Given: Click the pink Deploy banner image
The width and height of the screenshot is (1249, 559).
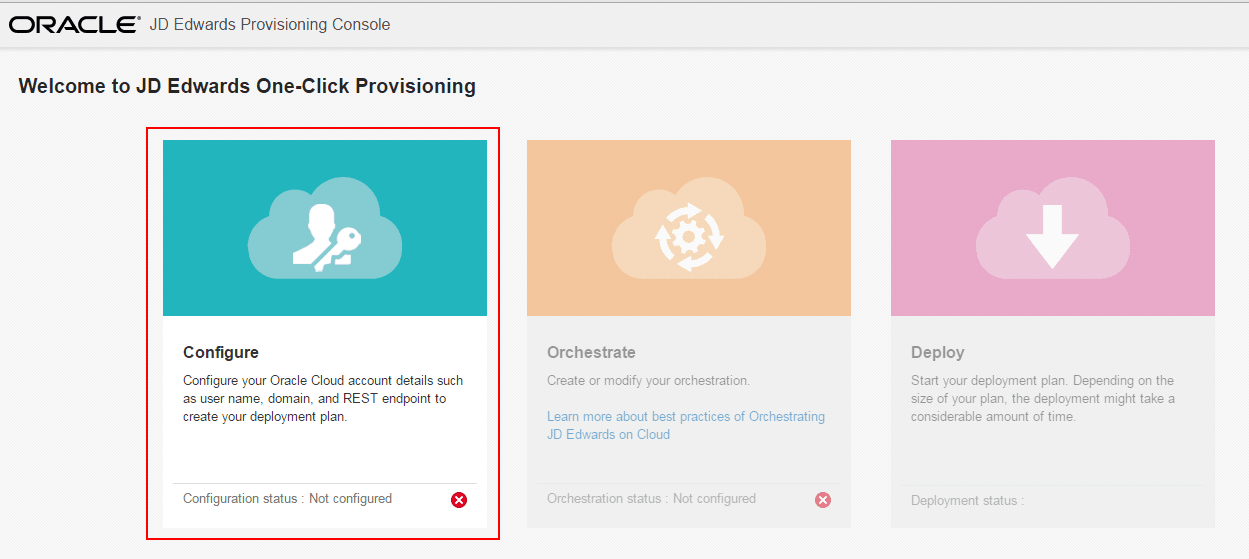Looking at the screenshot, I should pyautogui.click(x=1053, y=228).
